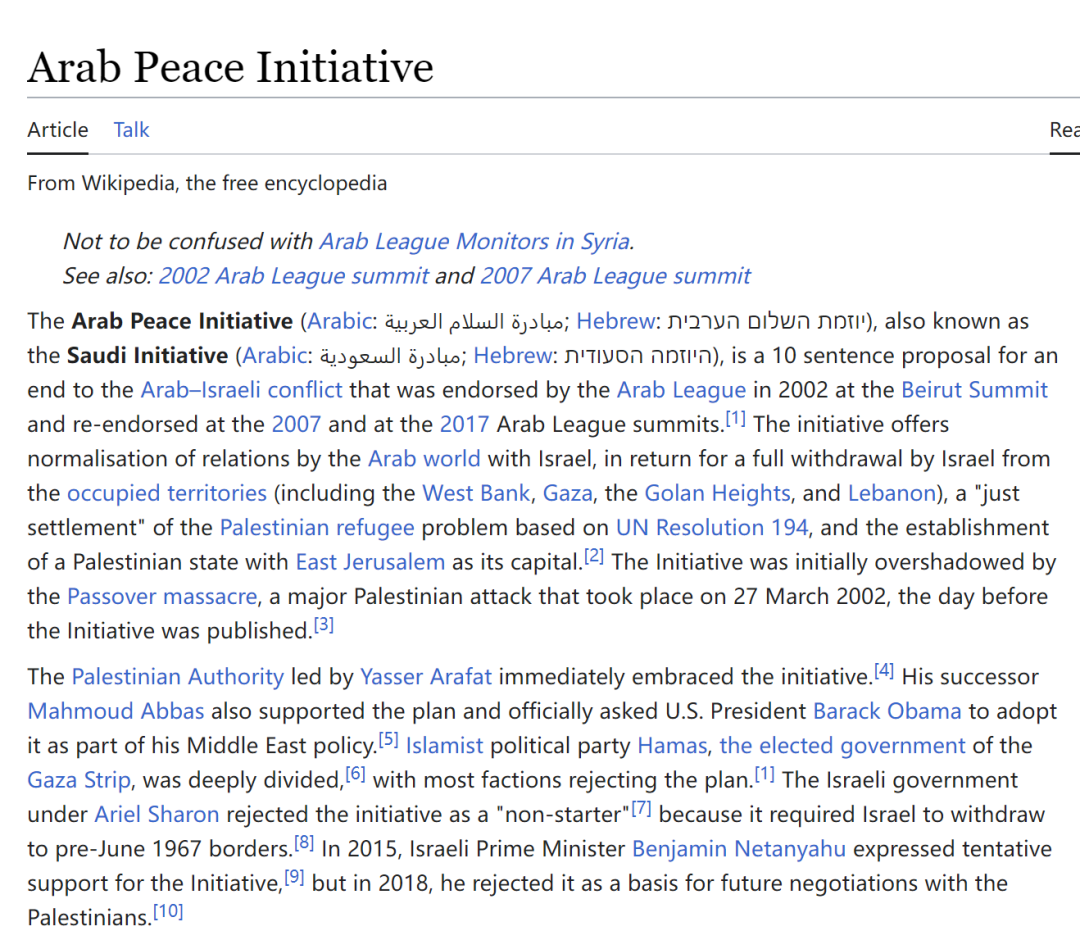The width and height of the screenshot is (1080, 940).
Task: Open 2002 Arab League summit link
Action: [294, 275]
